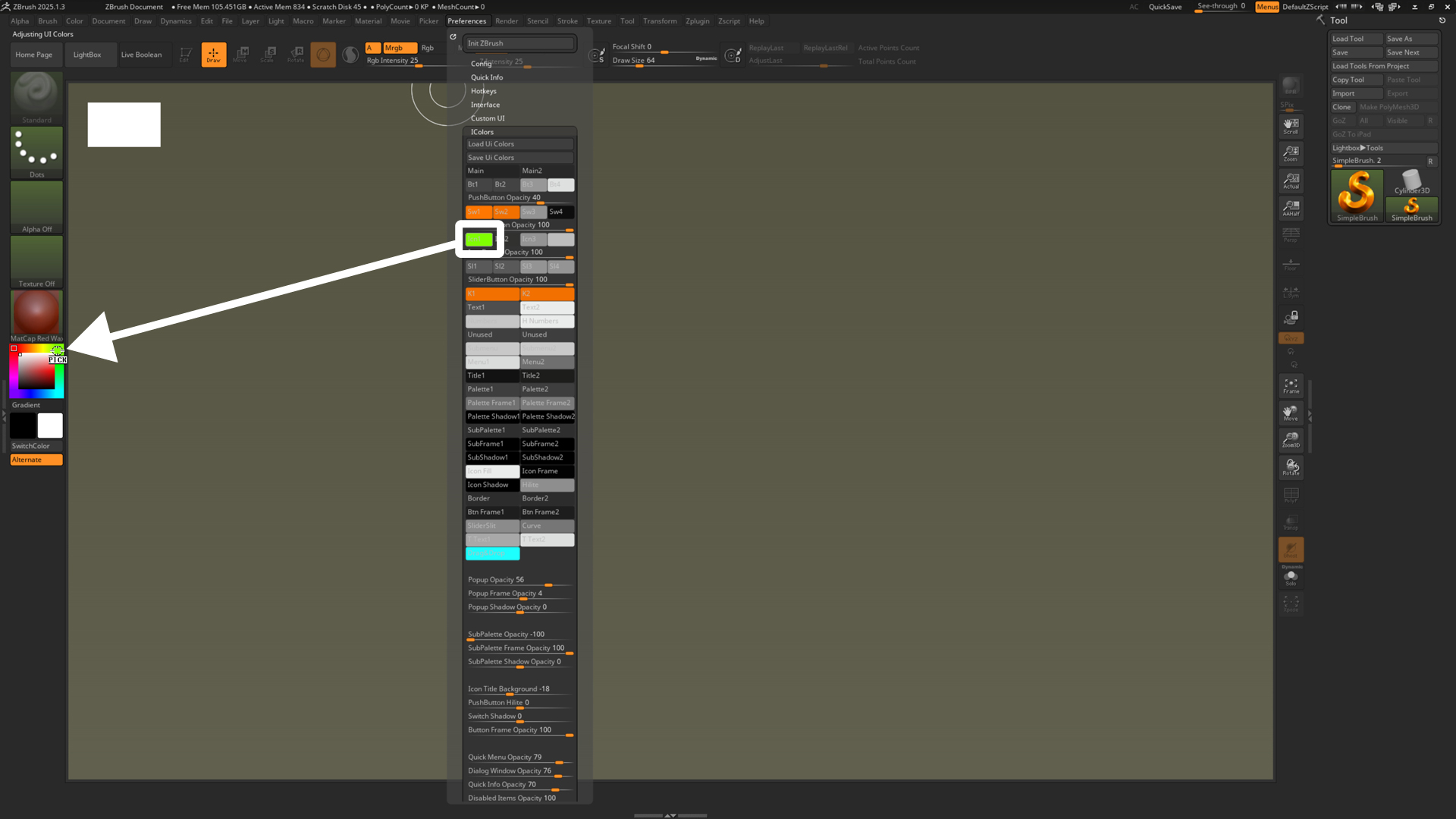Toggle the Alternate color button

pyautogui.click(x=36, y=460)
